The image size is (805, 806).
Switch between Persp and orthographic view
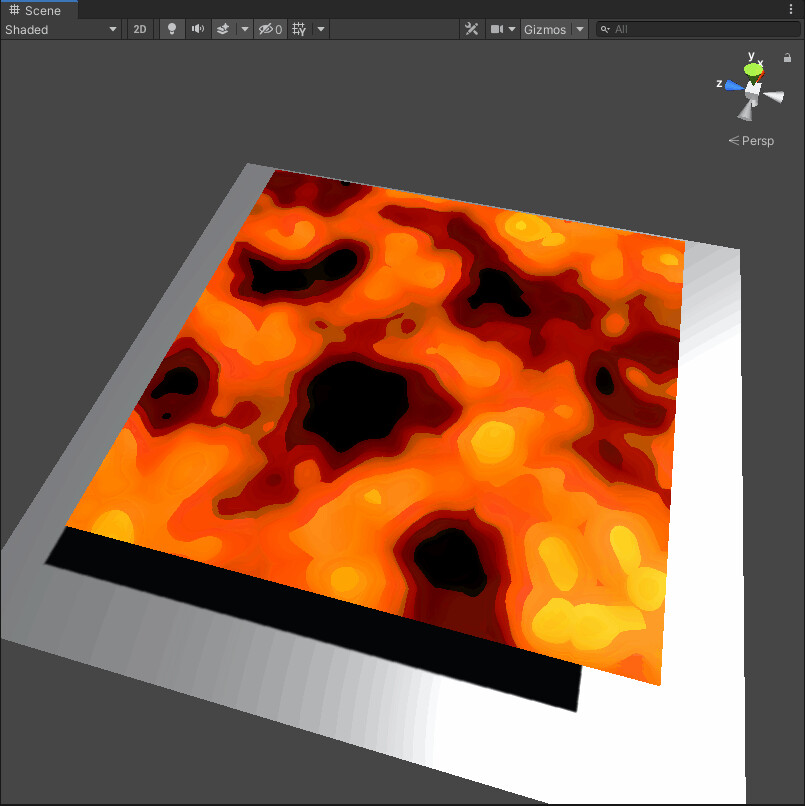[x=751, y=140]
